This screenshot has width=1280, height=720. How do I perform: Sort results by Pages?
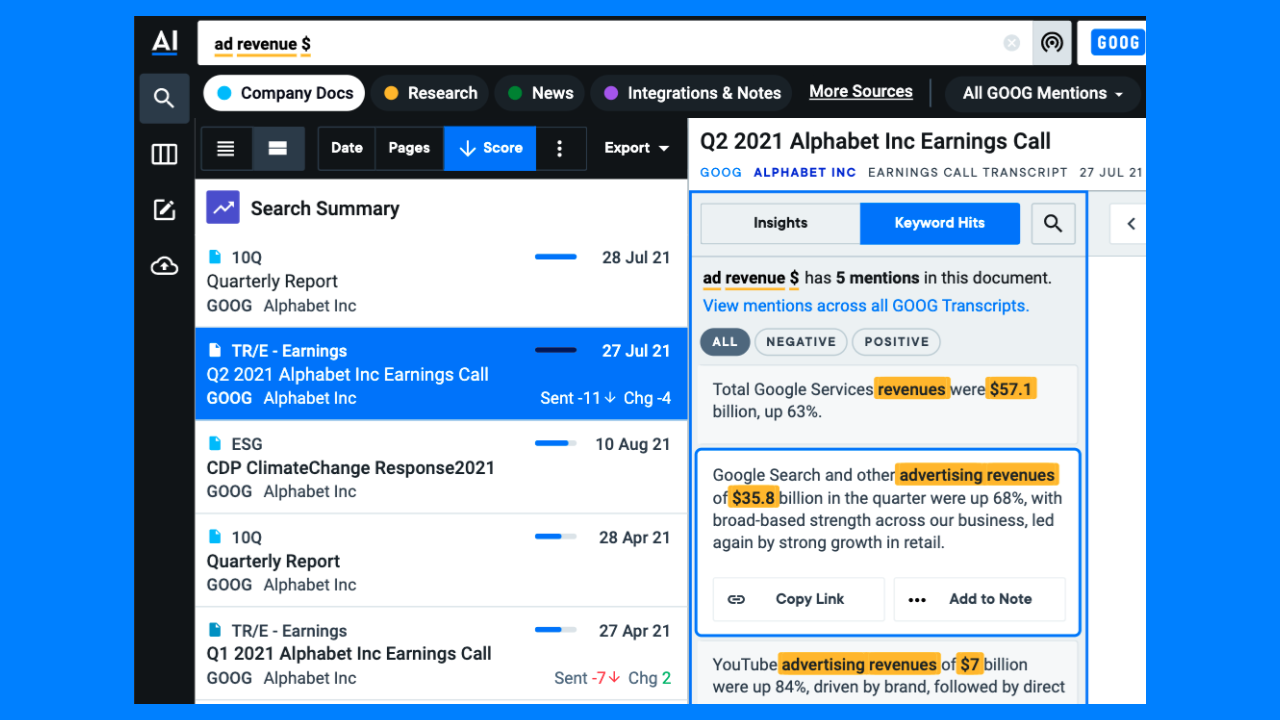(x=409, y=148)
